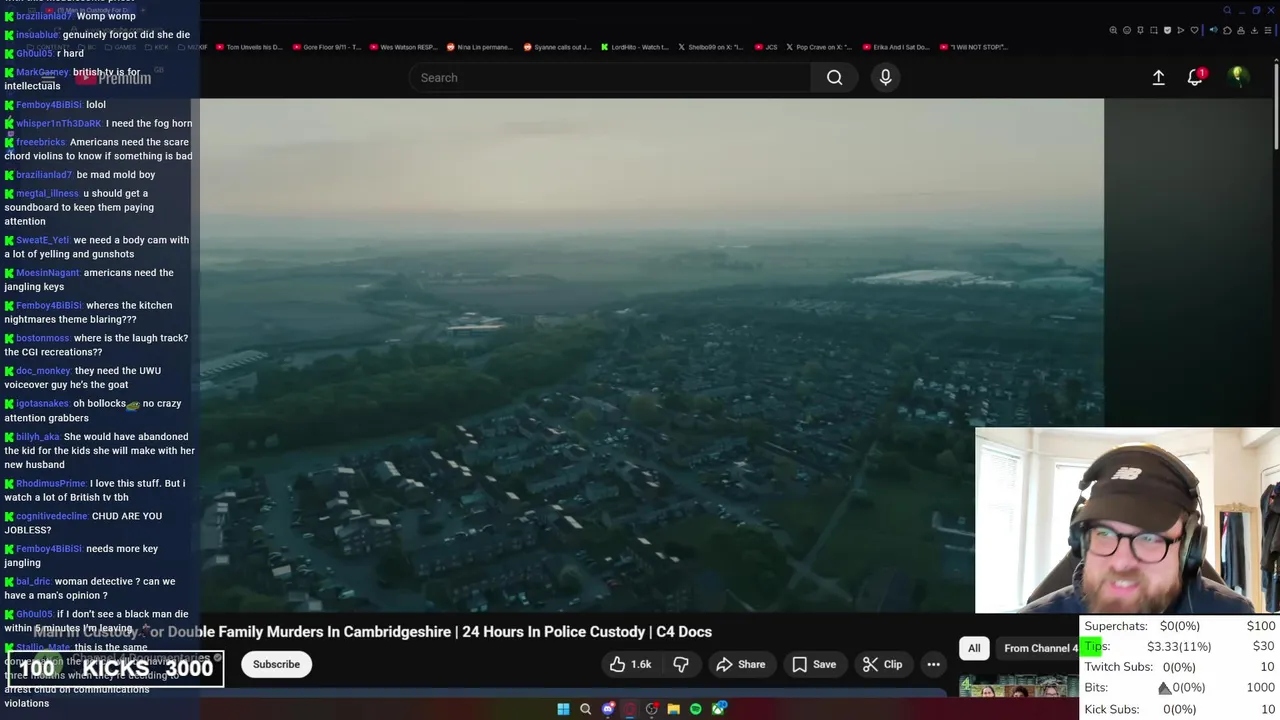The height and width of the screenshot is (720, 1280).
Task: Open the more actions three-dot menu
Action: point(933,664)
